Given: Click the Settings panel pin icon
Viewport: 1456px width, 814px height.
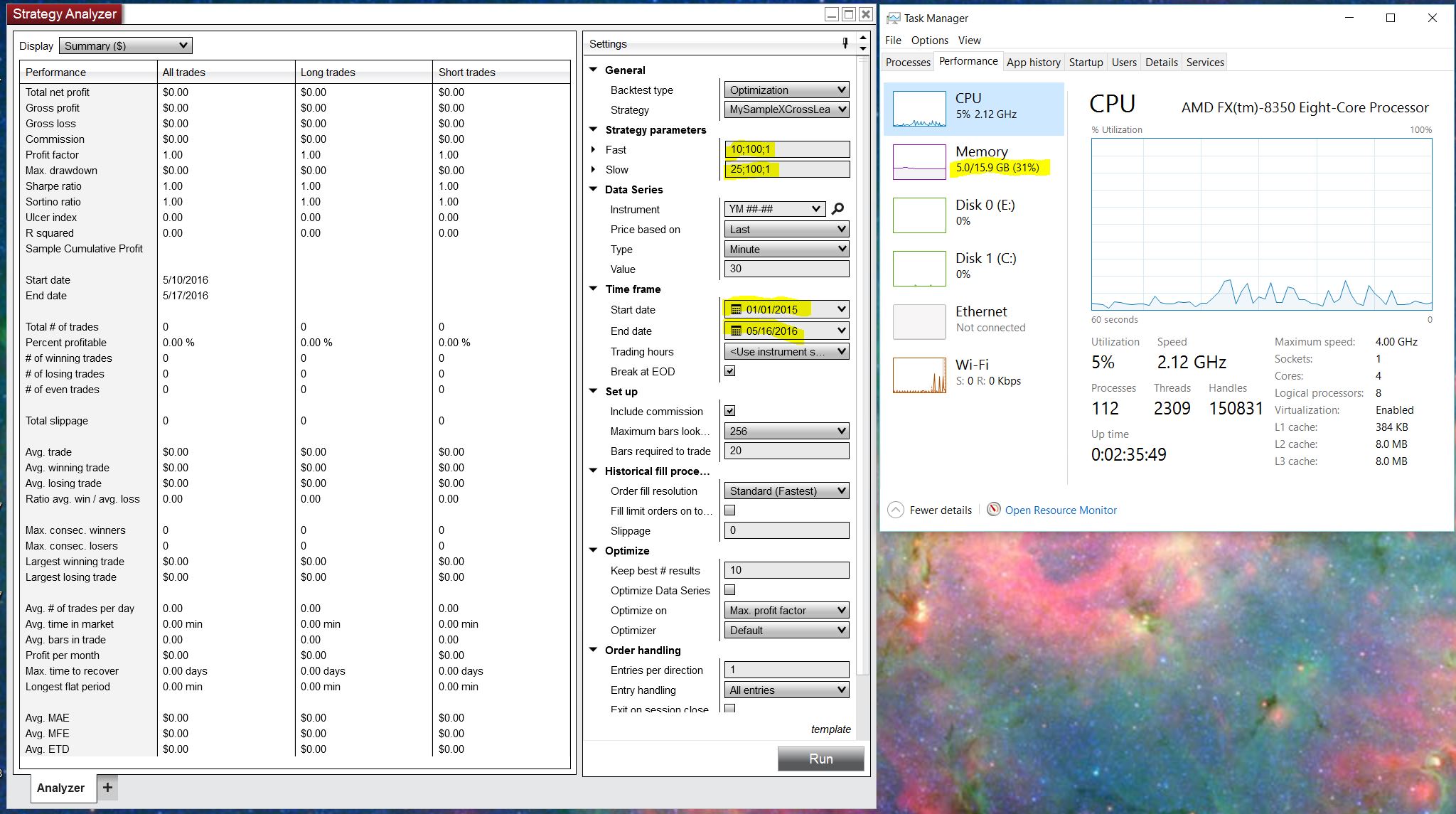Looking at the screenshot, I should pyautogui.click(x=845, y=43).
